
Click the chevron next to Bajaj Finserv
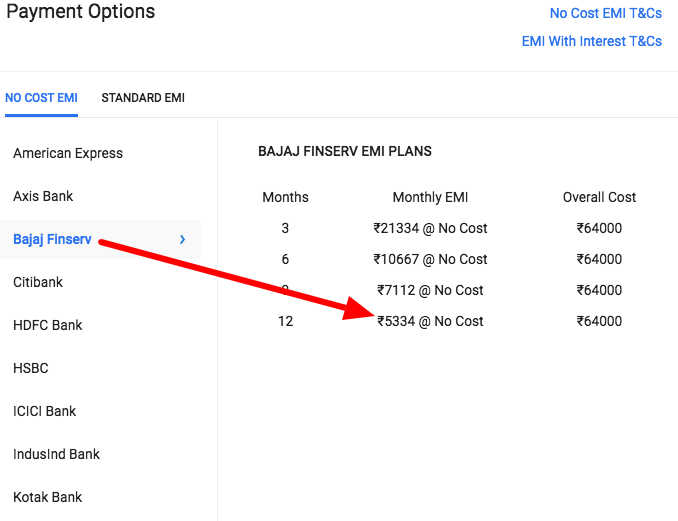182,239
